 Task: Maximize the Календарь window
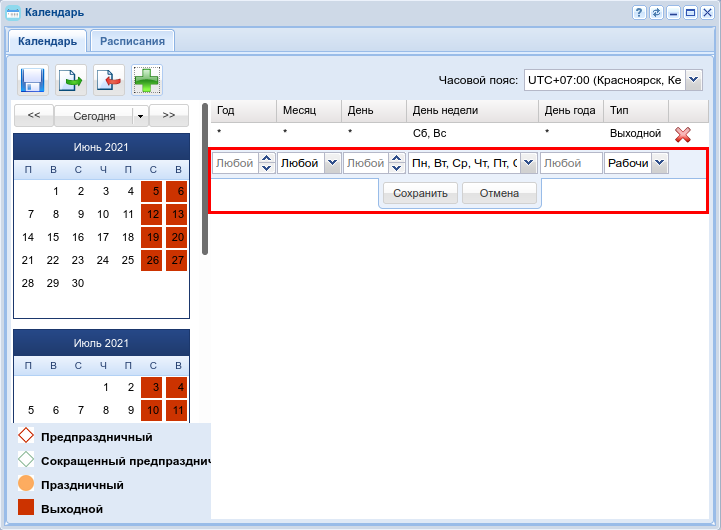tap(690, 12)
